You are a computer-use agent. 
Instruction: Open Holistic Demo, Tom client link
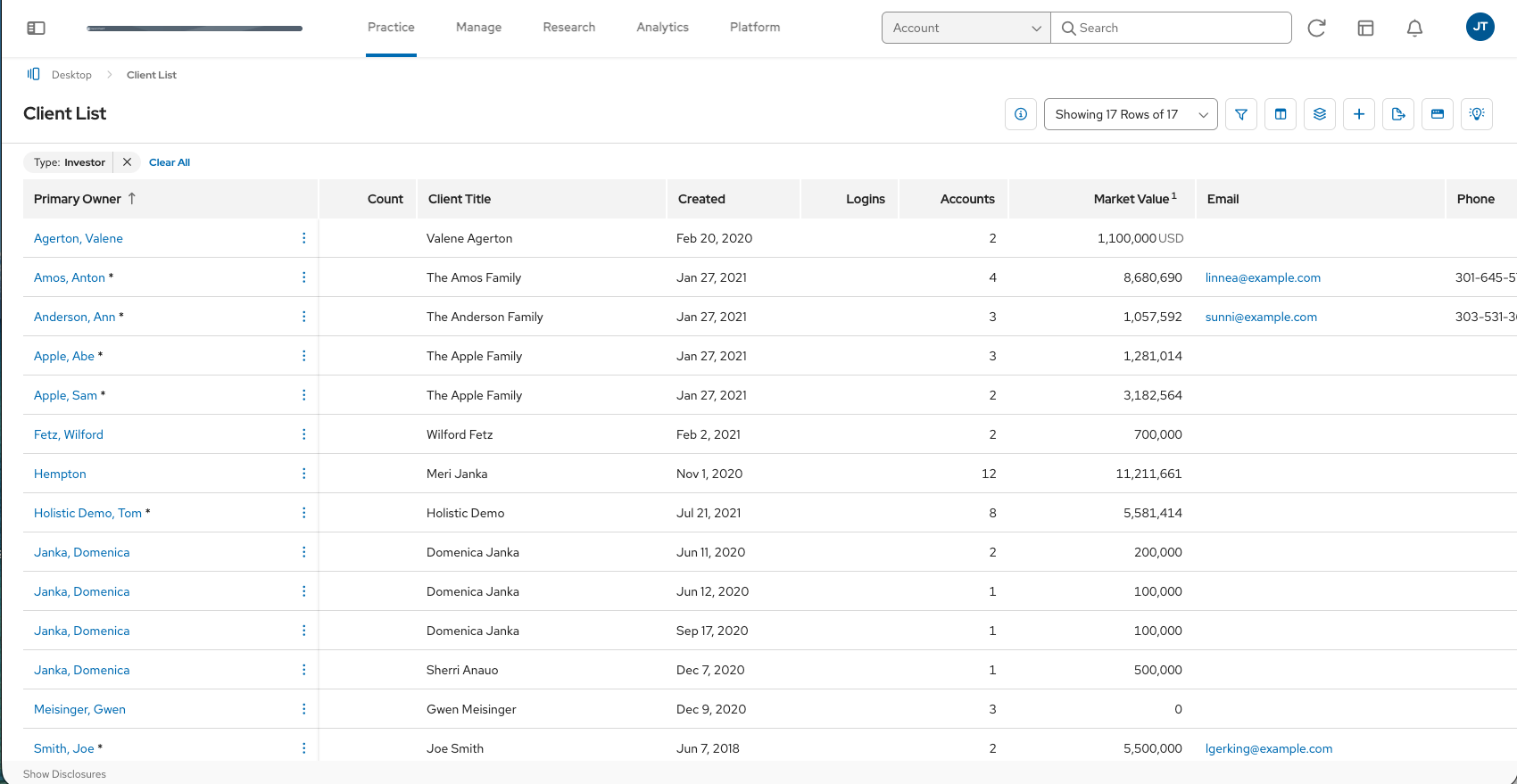87,513
